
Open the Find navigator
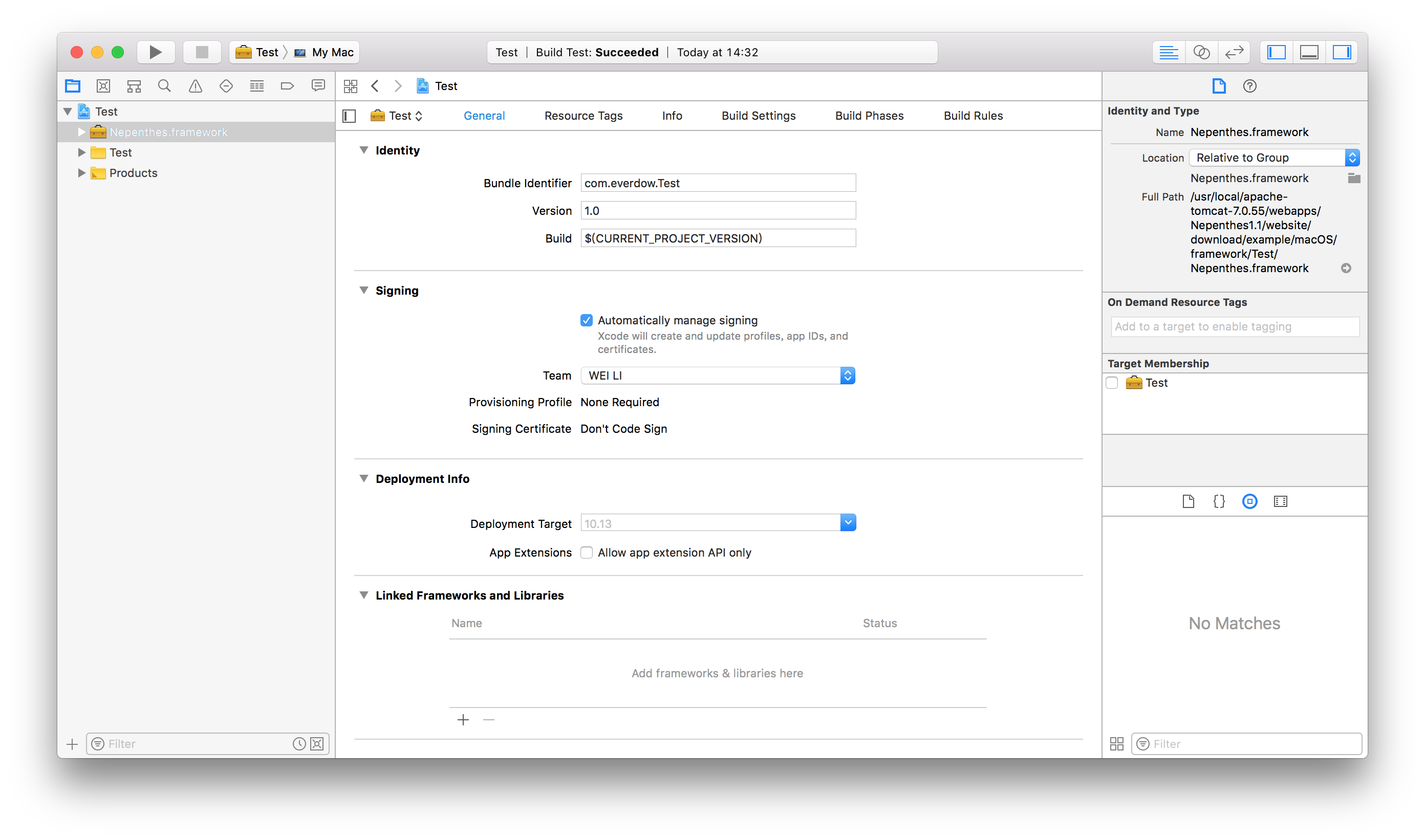coord(164,86)
